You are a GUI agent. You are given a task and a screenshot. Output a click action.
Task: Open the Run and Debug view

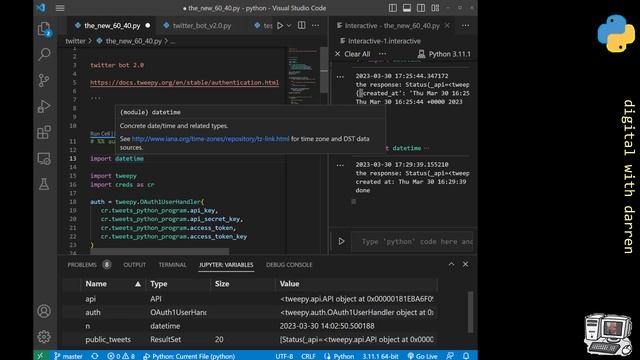point(44,106)
